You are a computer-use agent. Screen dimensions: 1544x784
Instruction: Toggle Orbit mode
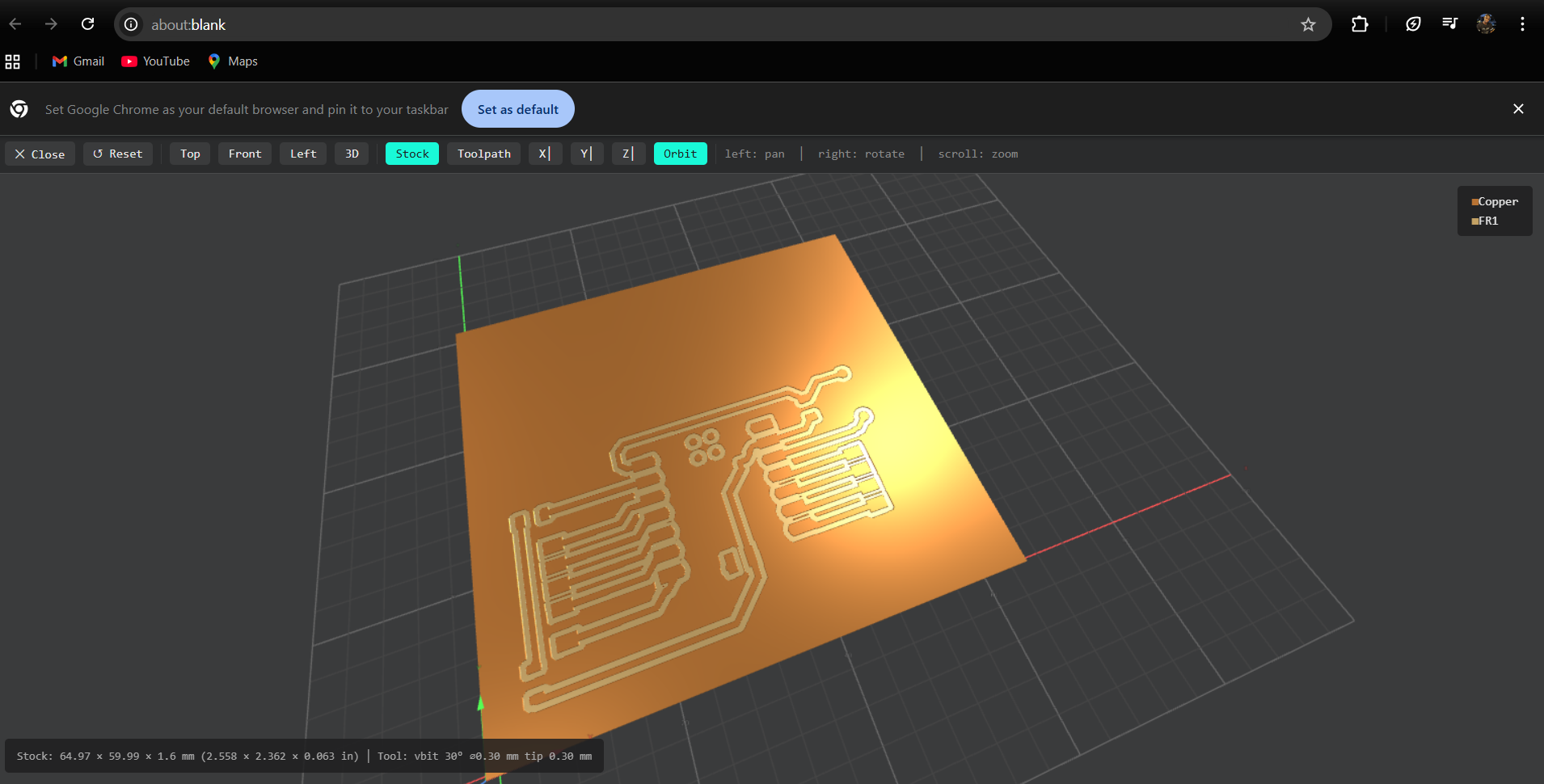point(681,154)
